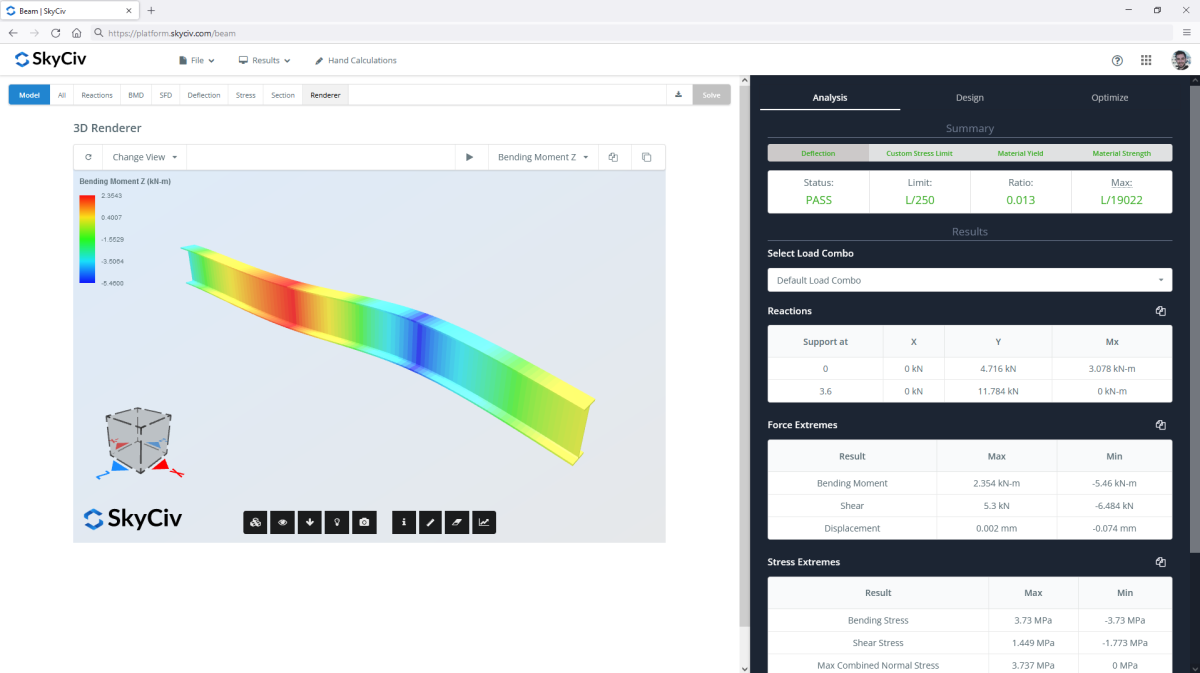Click the info icon in renderer toolbar

(x=404, y=522)
